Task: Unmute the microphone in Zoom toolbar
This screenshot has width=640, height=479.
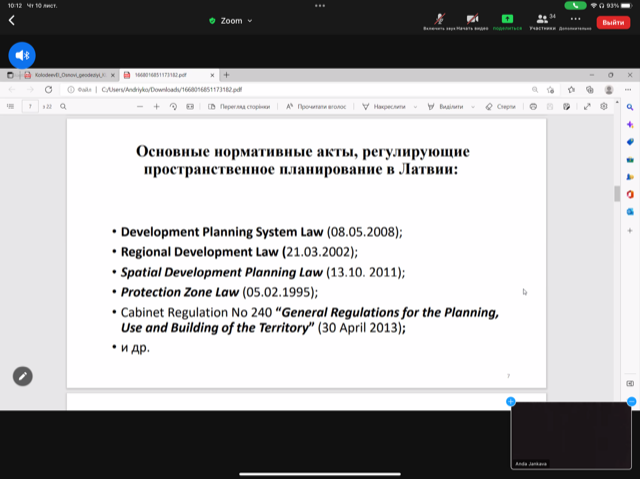Action: pyautogui.click(x=439, y=22)
